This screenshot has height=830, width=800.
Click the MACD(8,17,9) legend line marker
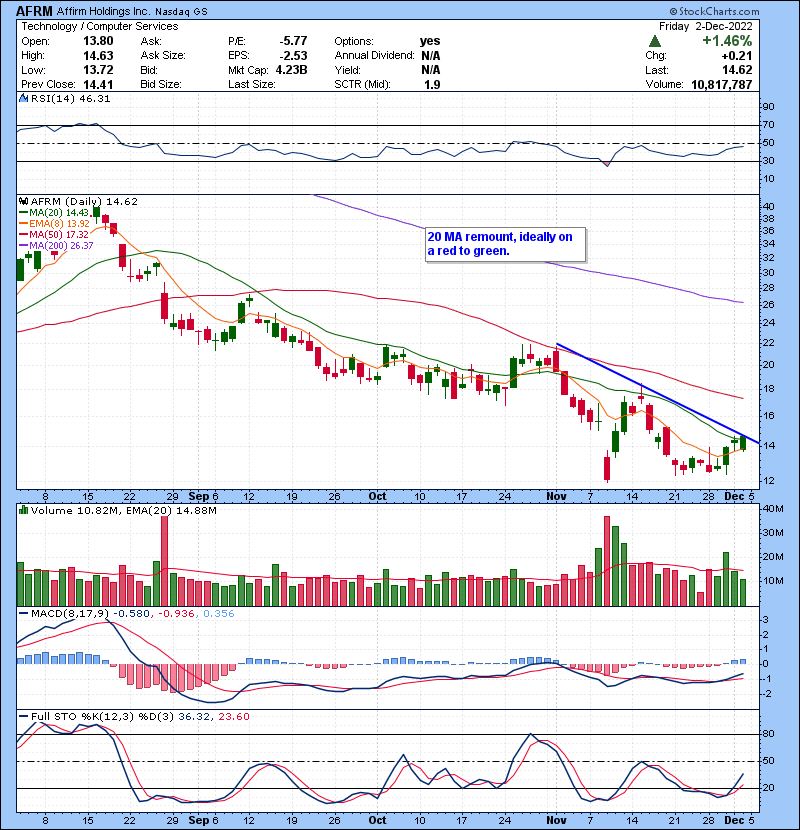tap(23, 614)
